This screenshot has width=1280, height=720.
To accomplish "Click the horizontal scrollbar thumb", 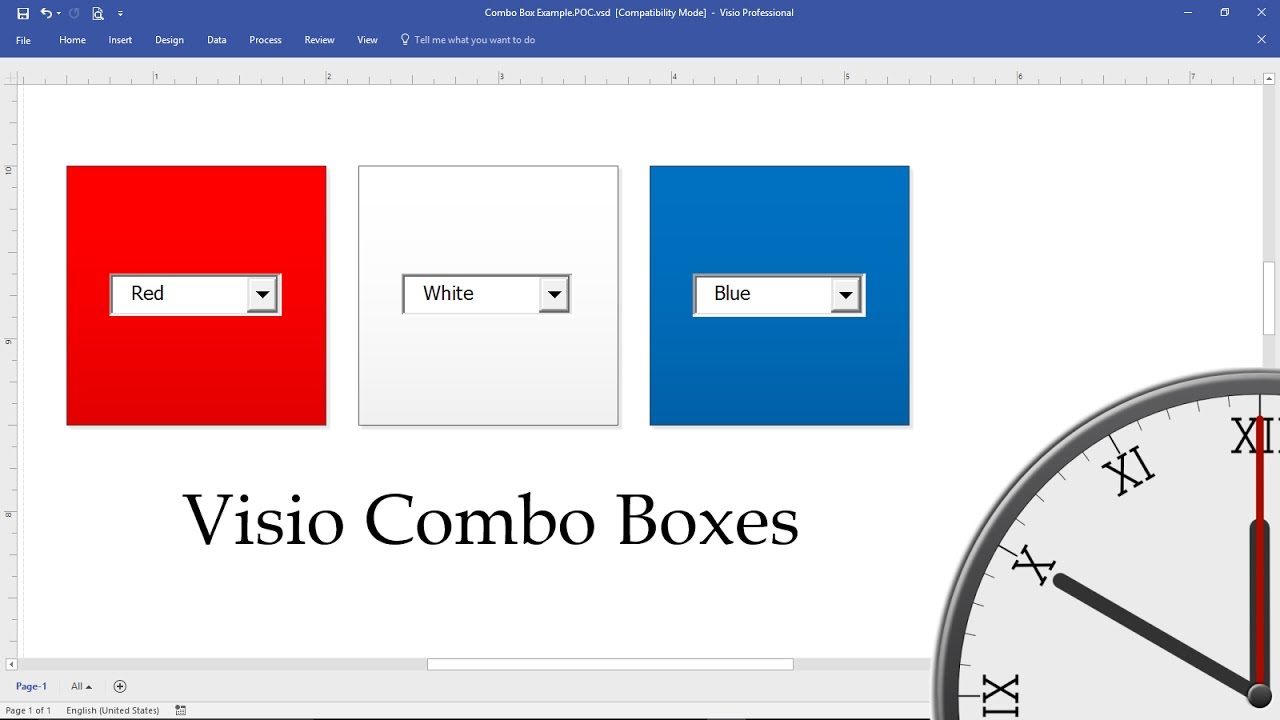I will [610, 664].
